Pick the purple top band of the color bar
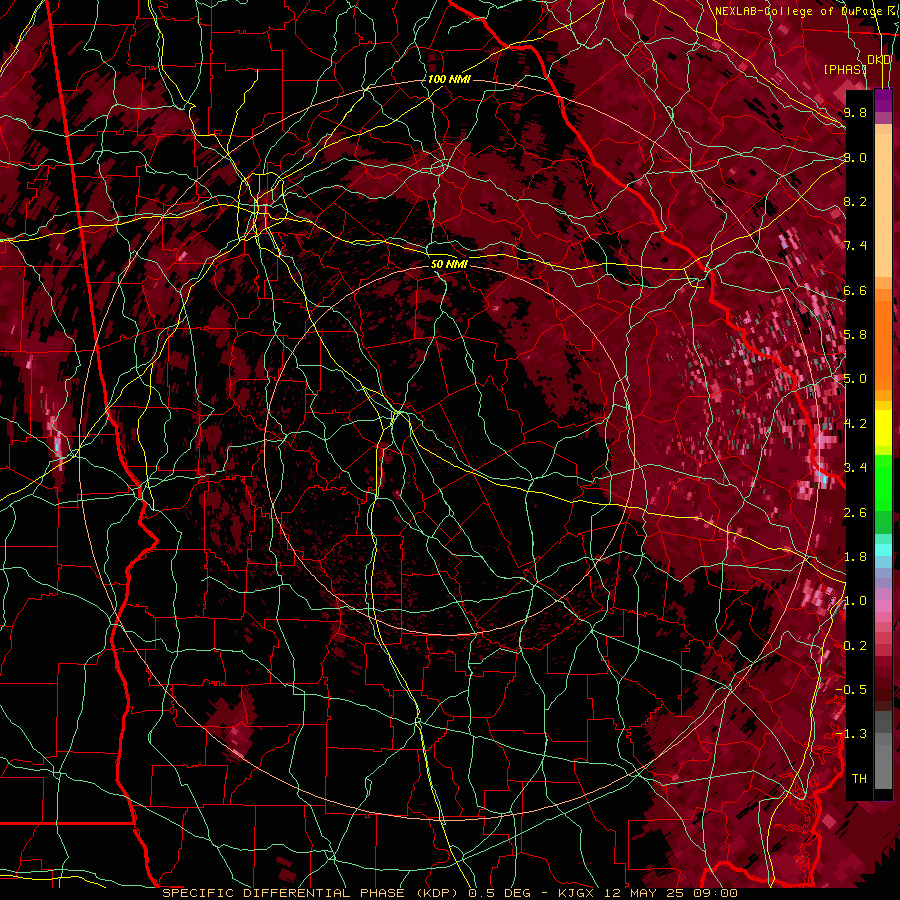 point(883,100)
